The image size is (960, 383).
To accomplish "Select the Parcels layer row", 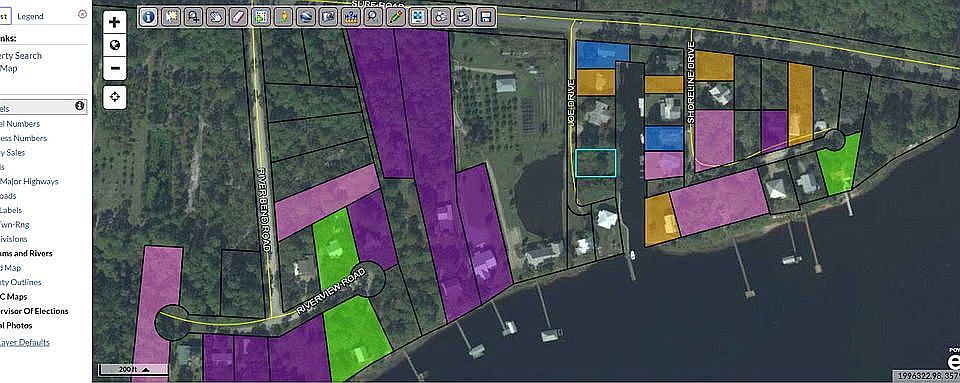I will click(43, 108).
